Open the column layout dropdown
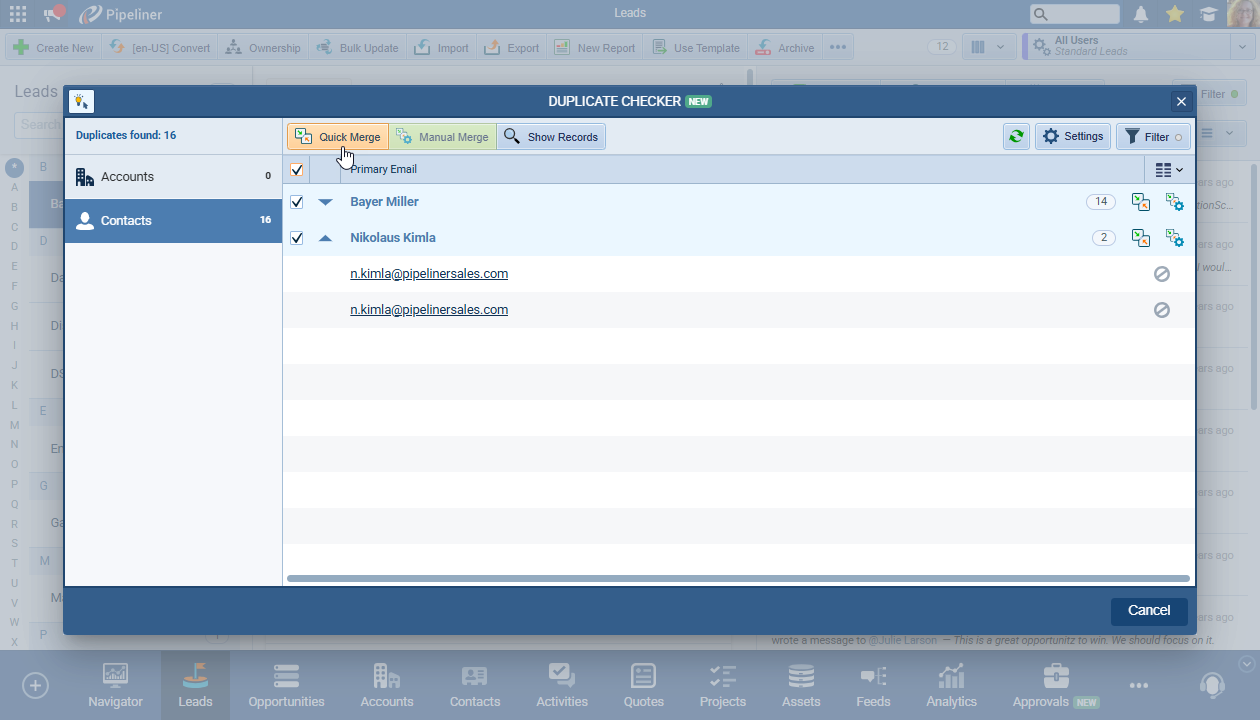Screen dimensions: 1260x720 click(x=1168, y=170)
